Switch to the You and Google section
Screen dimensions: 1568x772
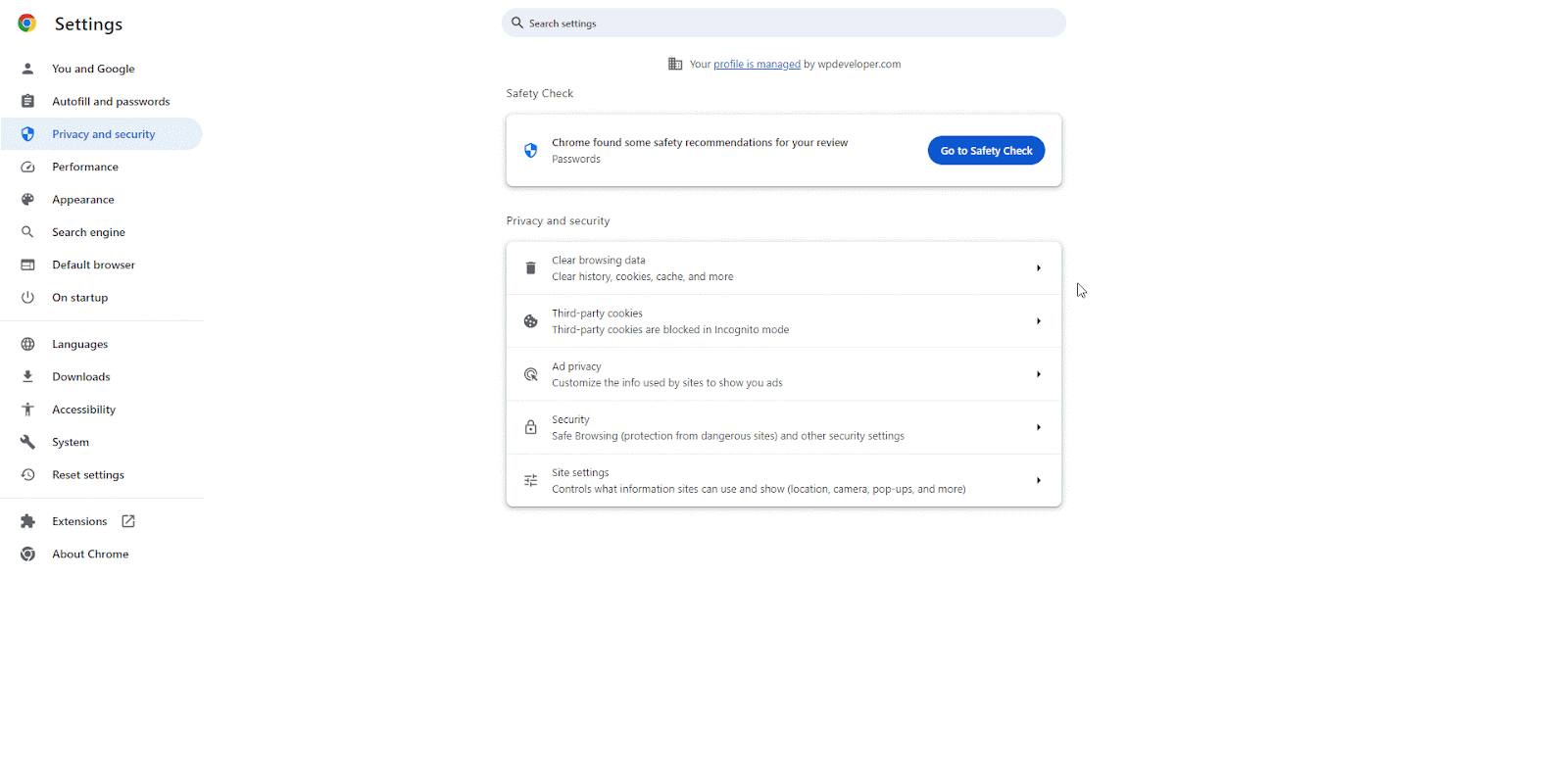click(93, 69)
